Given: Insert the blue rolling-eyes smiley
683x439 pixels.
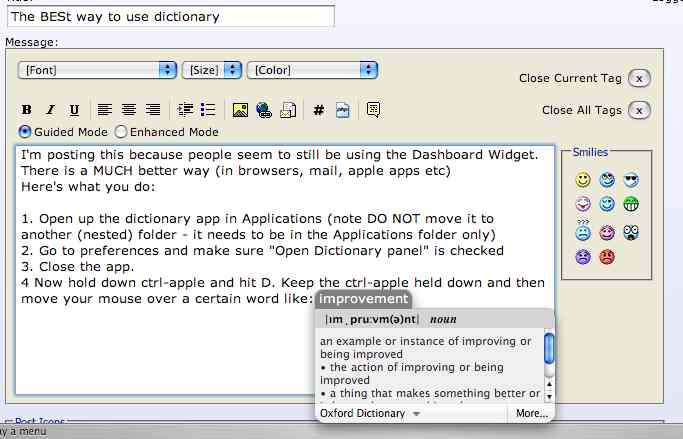Looking at the screenshot, I should click(607, 179).
